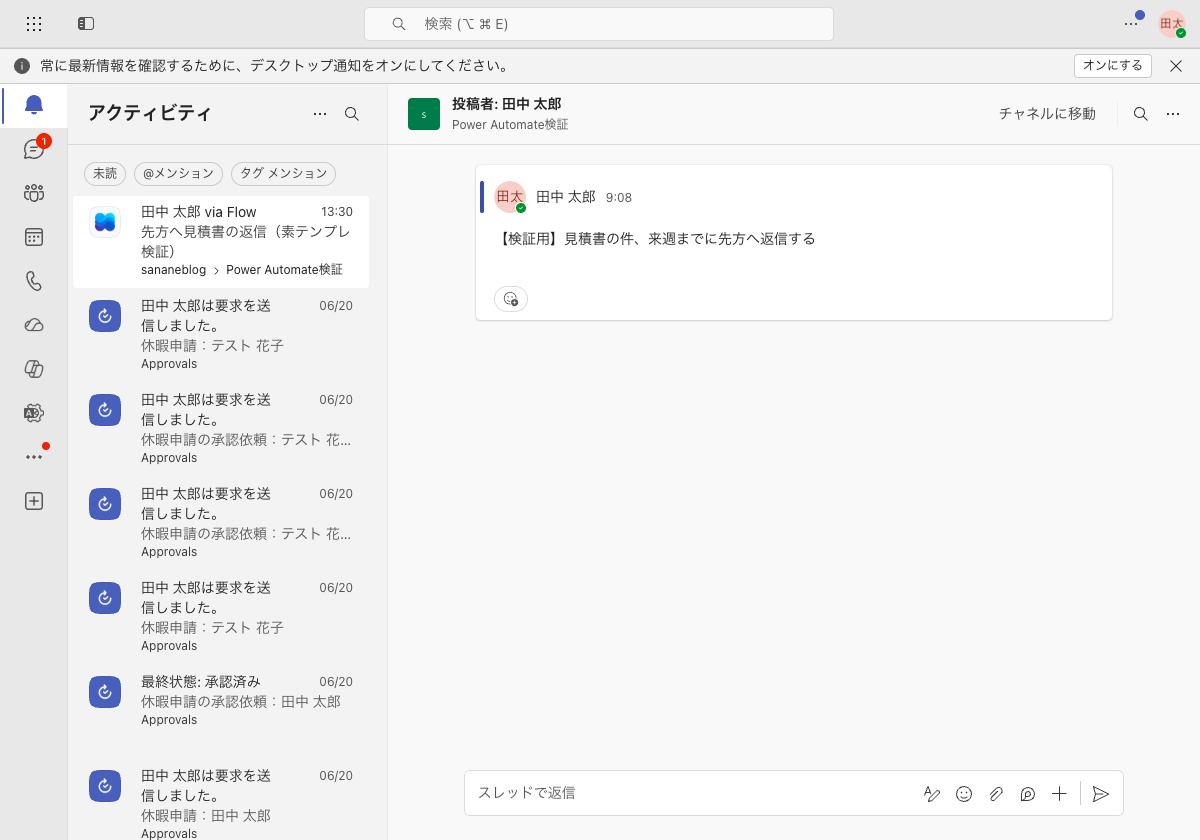Click the green s channel avatar in header
The height and width of the screenshot is (840, 1200).
click(424, 114)
